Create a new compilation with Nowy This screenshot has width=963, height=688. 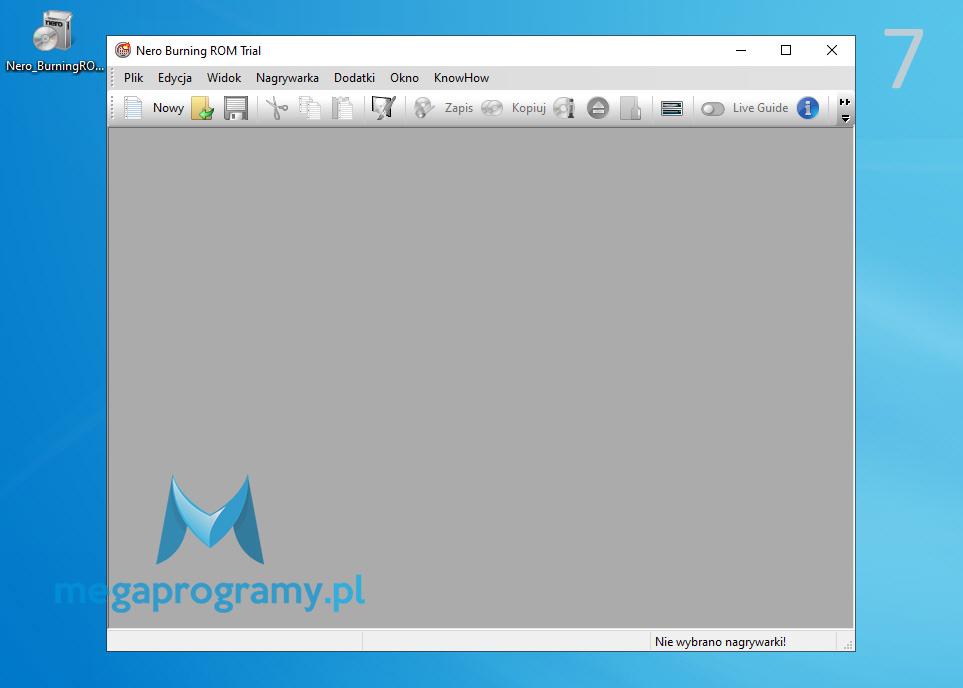tap(154, 108)
